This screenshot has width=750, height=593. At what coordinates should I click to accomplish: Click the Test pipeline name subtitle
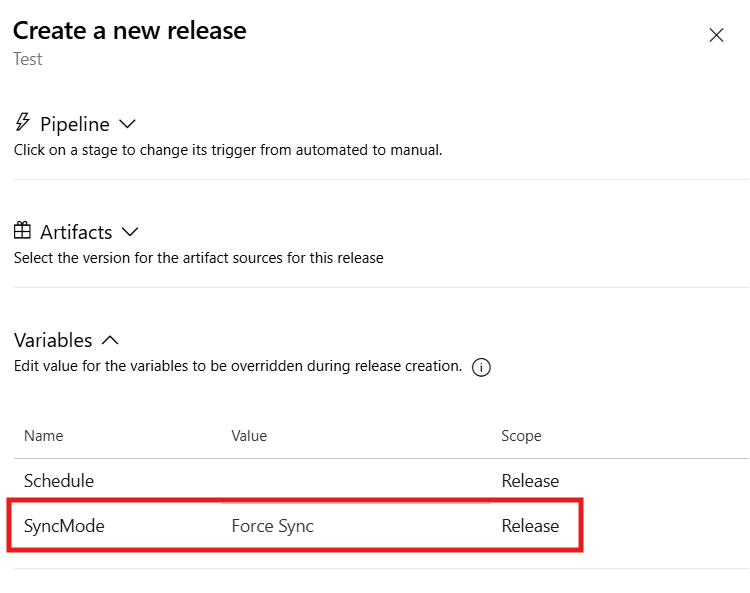[x=28, y=59]
